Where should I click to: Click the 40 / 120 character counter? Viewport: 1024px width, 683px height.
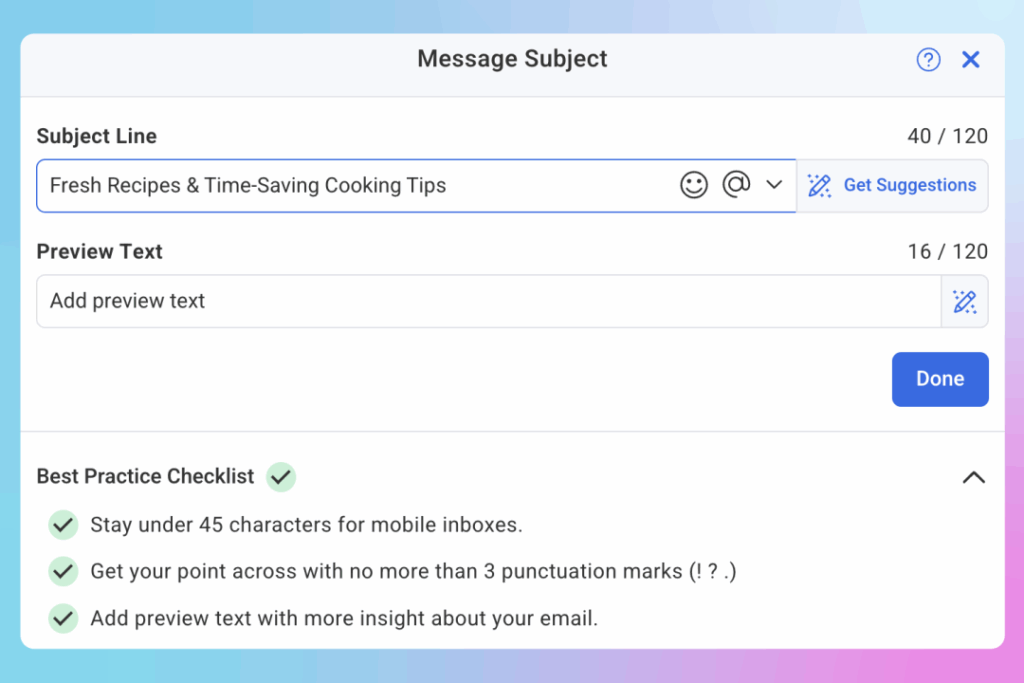[x=948, y=136]
